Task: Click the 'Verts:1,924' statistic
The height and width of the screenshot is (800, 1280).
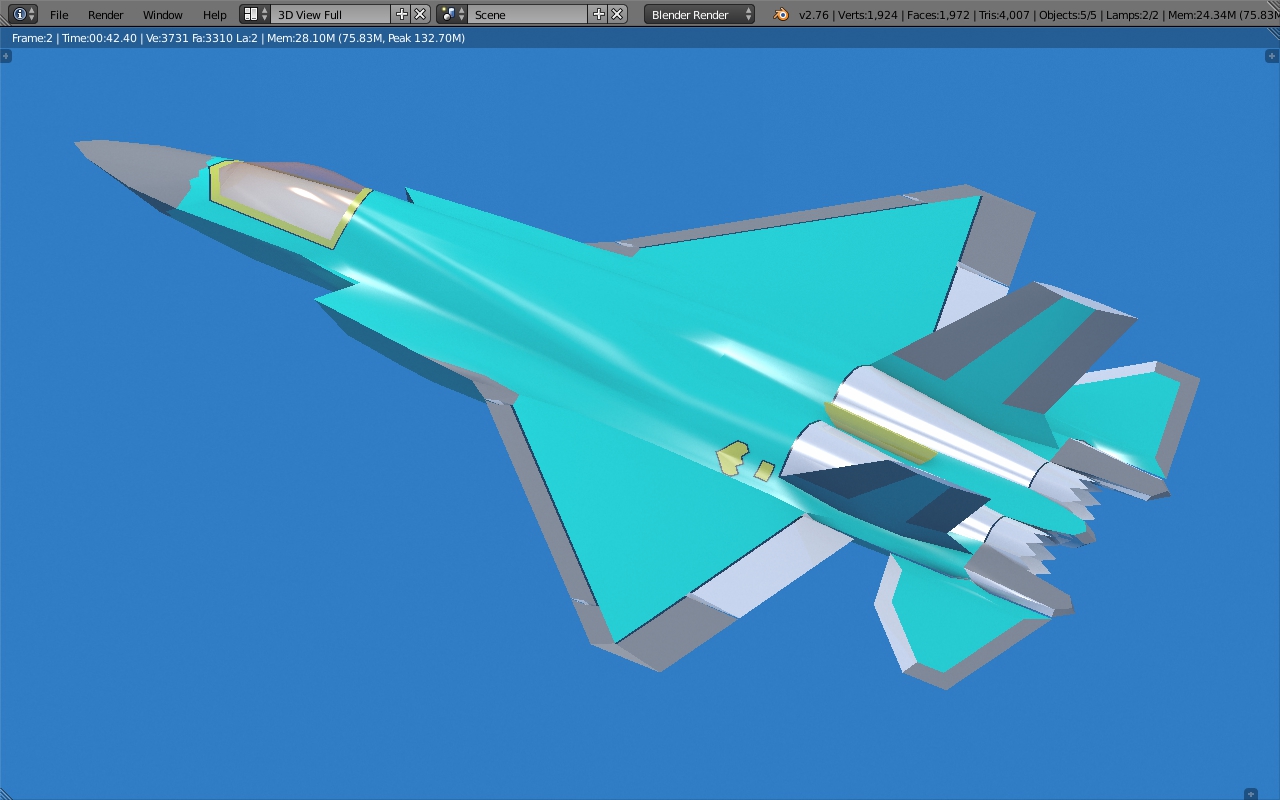Action: tap(867, 15)
